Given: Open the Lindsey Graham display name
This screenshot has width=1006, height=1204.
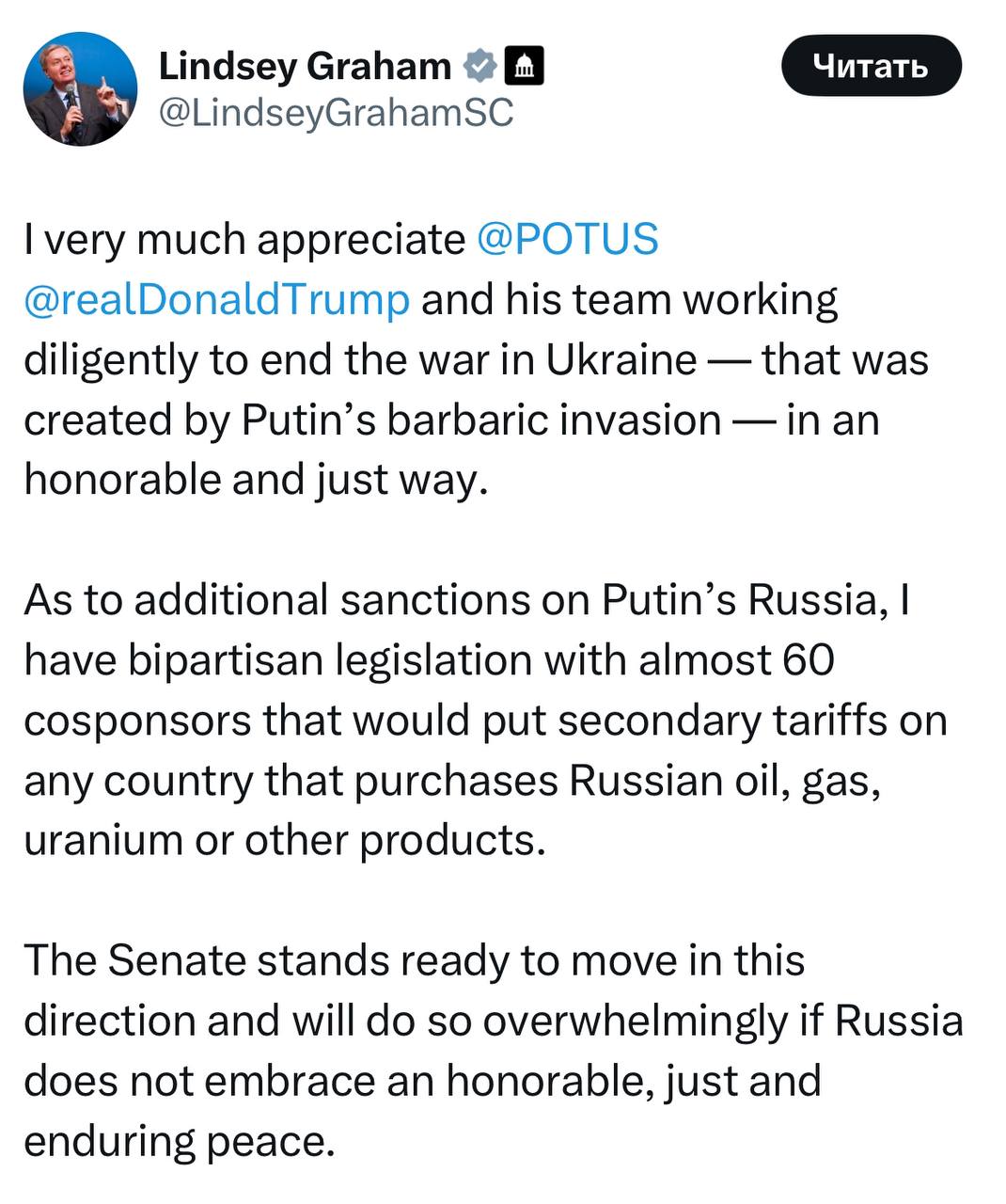Looking at the screenshot, I should click(305, 66).
